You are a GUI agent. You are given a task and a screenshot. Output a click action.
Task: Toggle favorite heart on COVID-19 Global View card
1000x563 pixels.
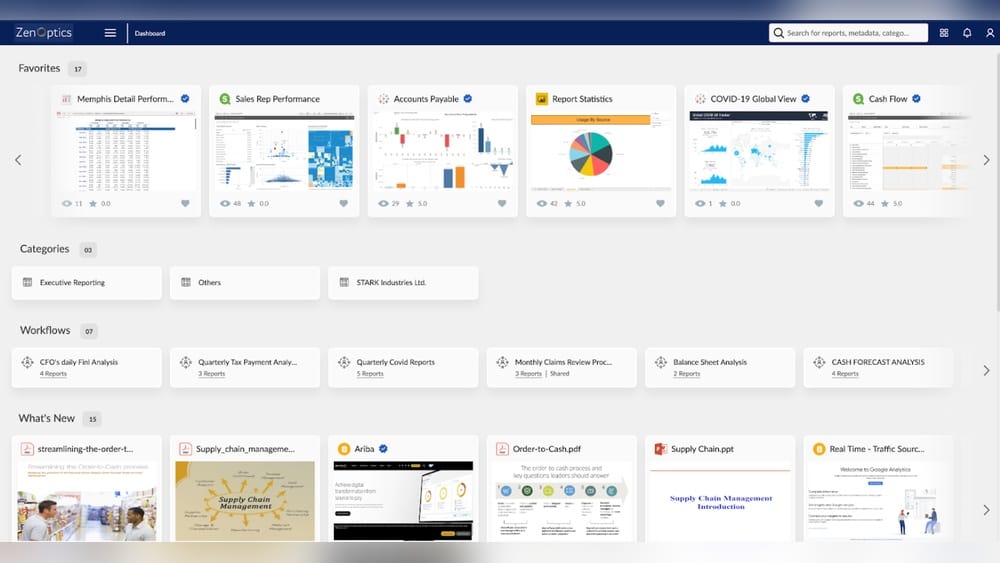819,203
